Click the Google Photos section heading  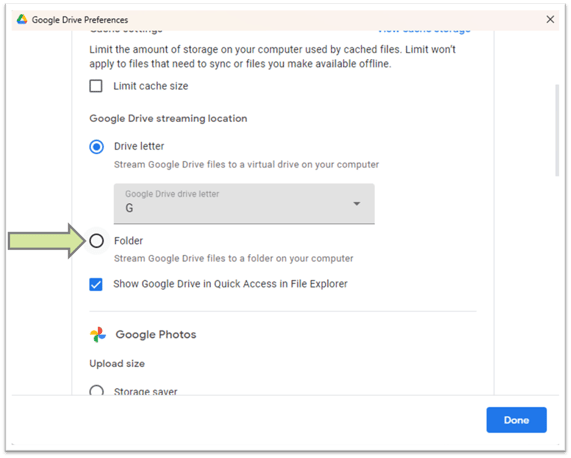click(x=156, y=335)
